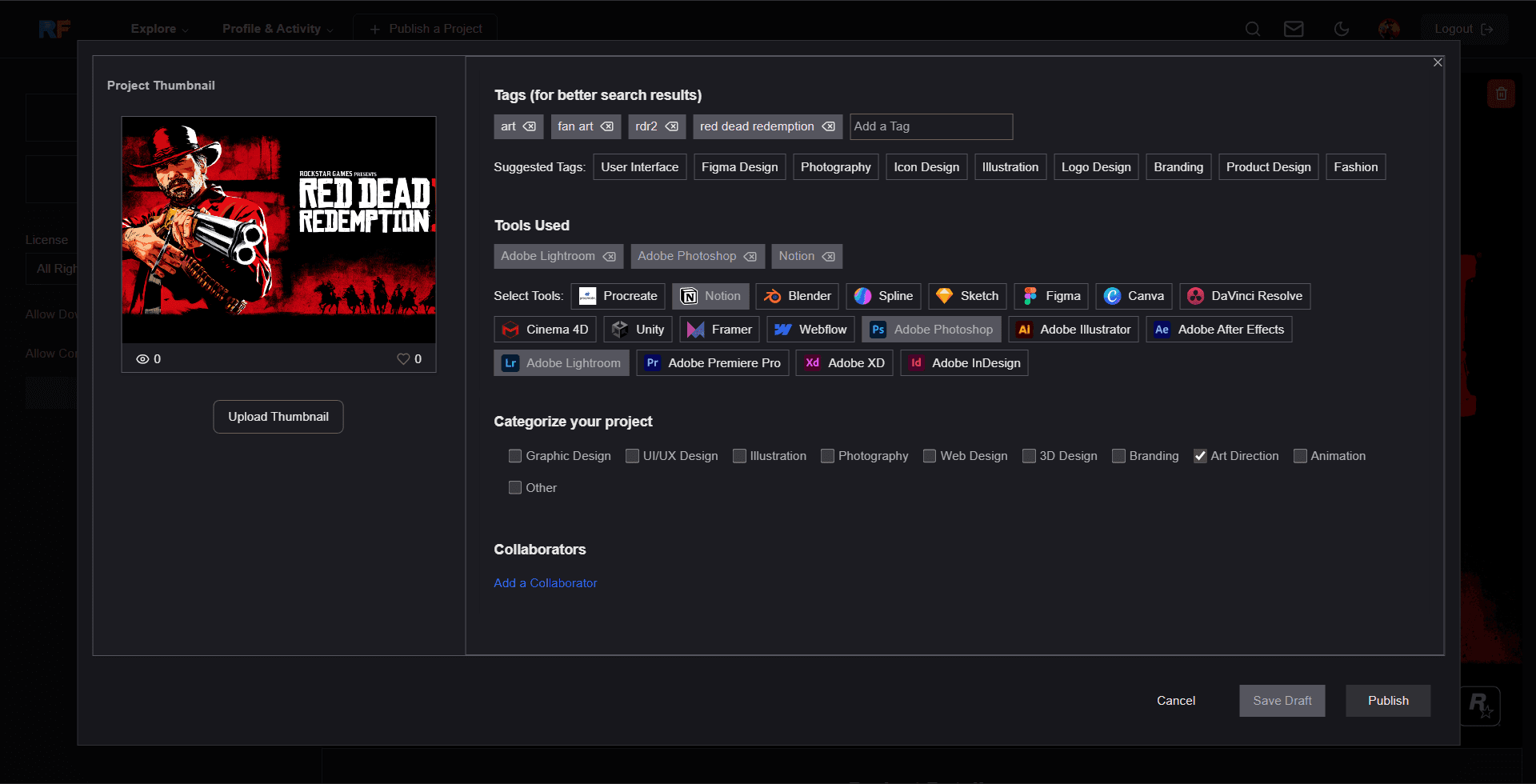Screen dimensions: 1536x784
Task: Remove the 'red dead redemption' tag
Action: 828,126
